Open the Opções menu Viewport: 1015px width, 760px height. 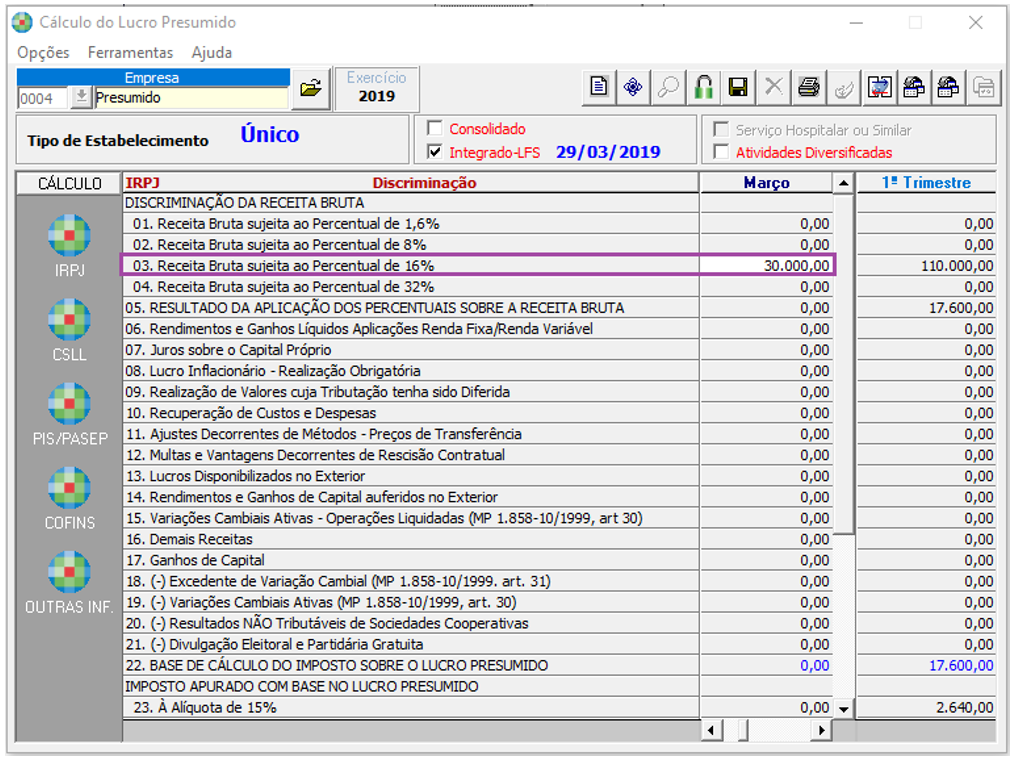[43, 52]
